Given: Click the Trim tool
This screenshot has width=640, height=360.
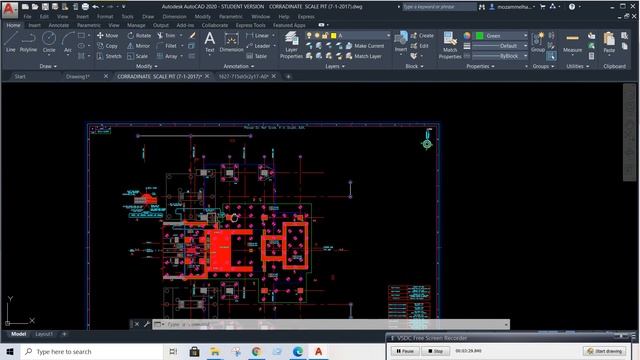Looking at the screenshot, I should [x=166, y=36].
